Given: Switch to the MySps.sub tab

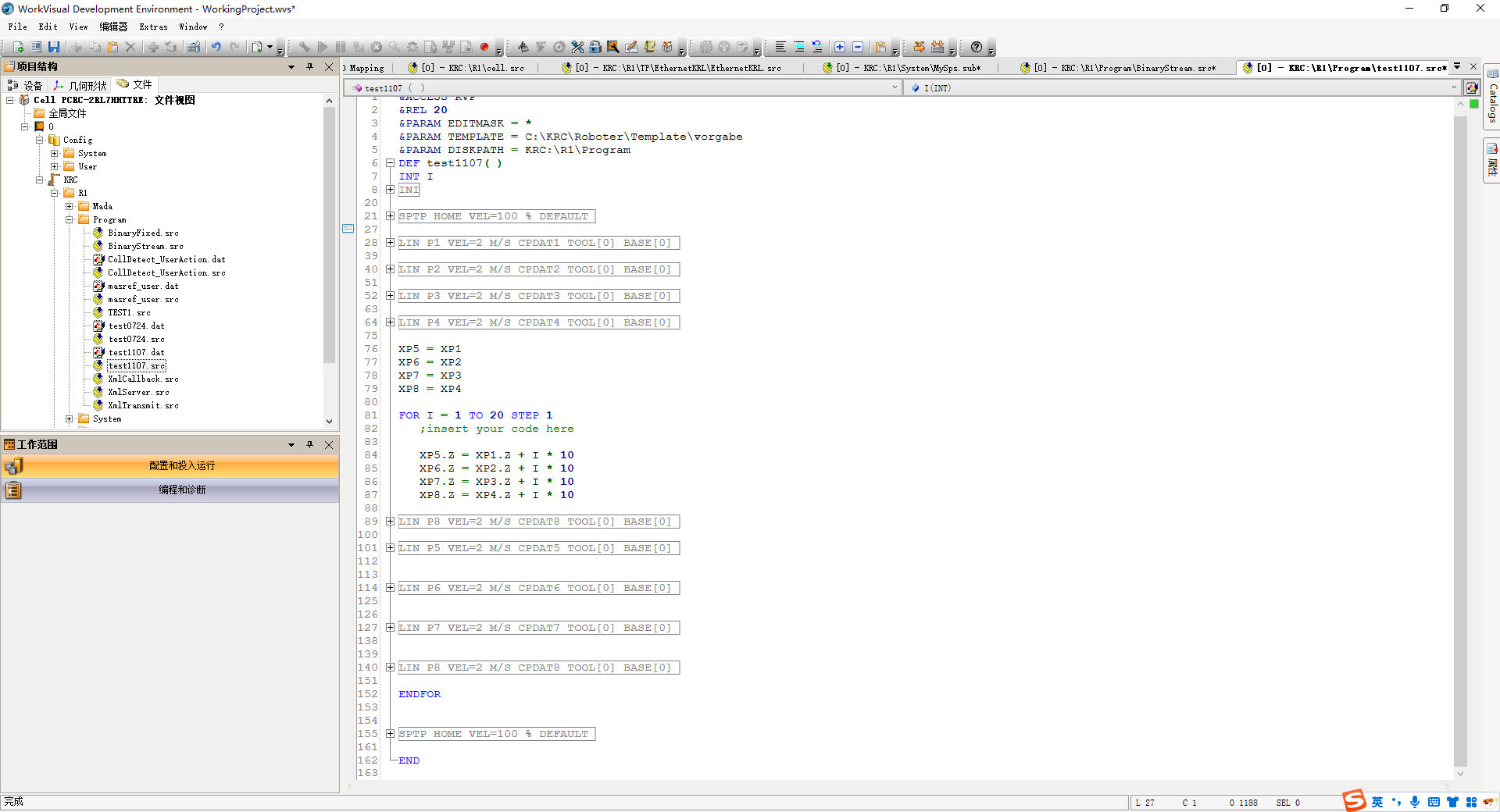Looking at the screenshot, I should [x=902, y=68].
